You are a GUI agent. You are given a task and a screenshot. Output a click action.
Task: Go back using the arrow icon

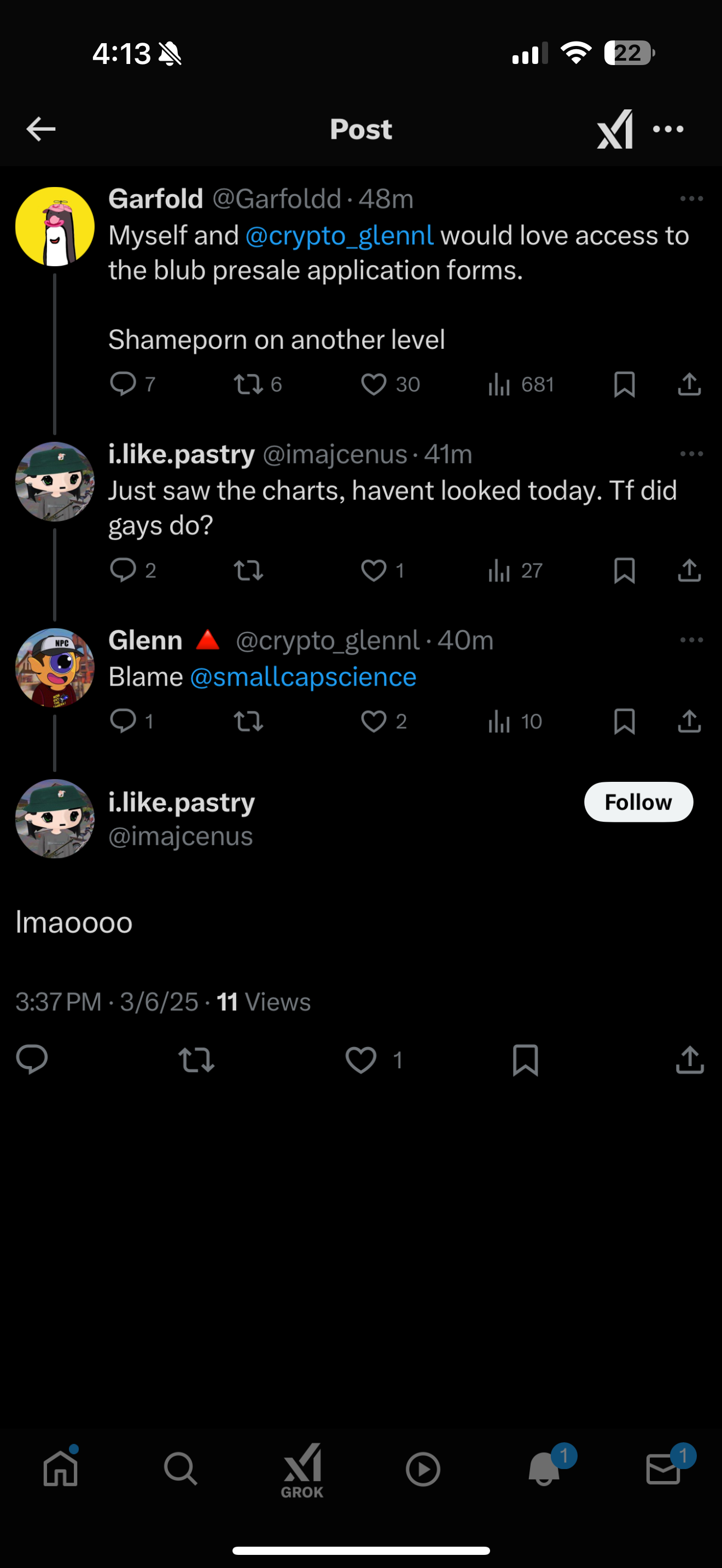click(x=42, y=129)
